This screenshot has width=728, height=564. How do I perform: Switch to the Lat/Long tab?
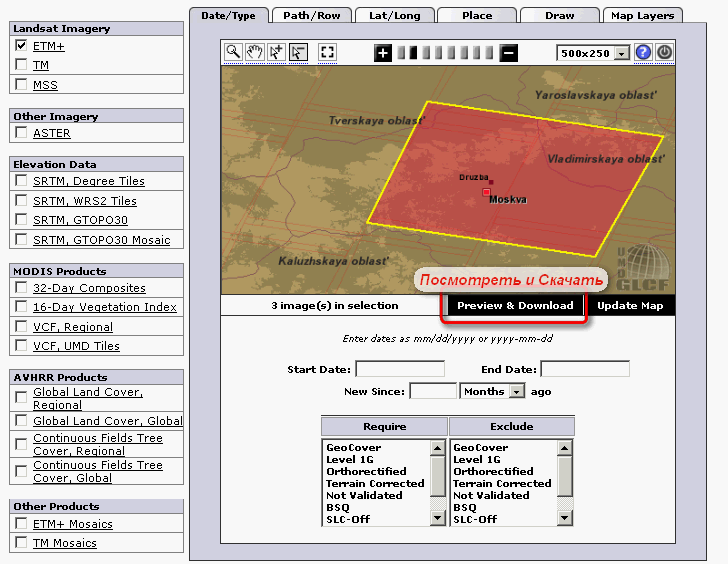pos(395,15)
